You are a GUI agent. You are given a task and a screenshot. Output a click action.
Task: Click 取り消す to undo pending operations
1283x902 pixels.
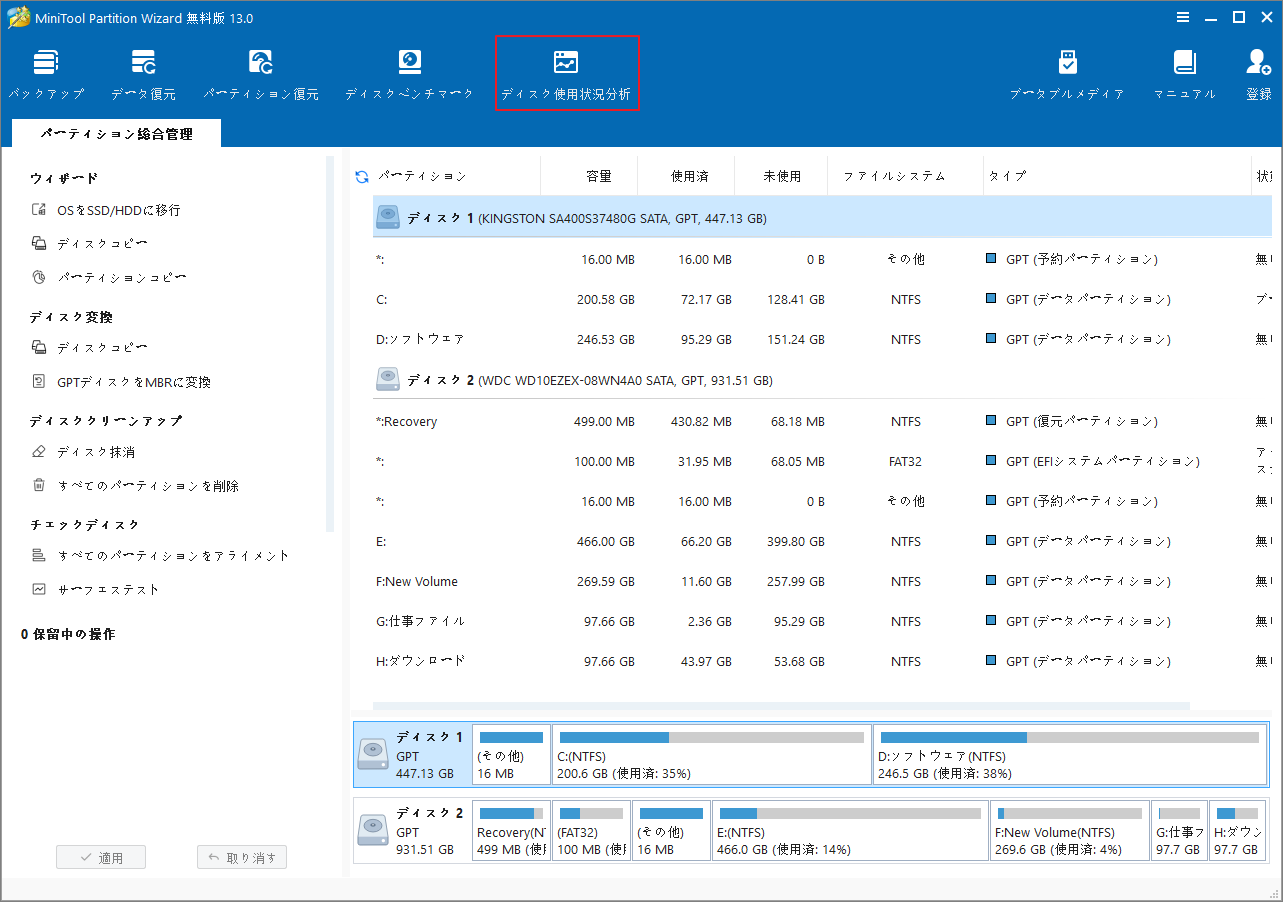241,856
